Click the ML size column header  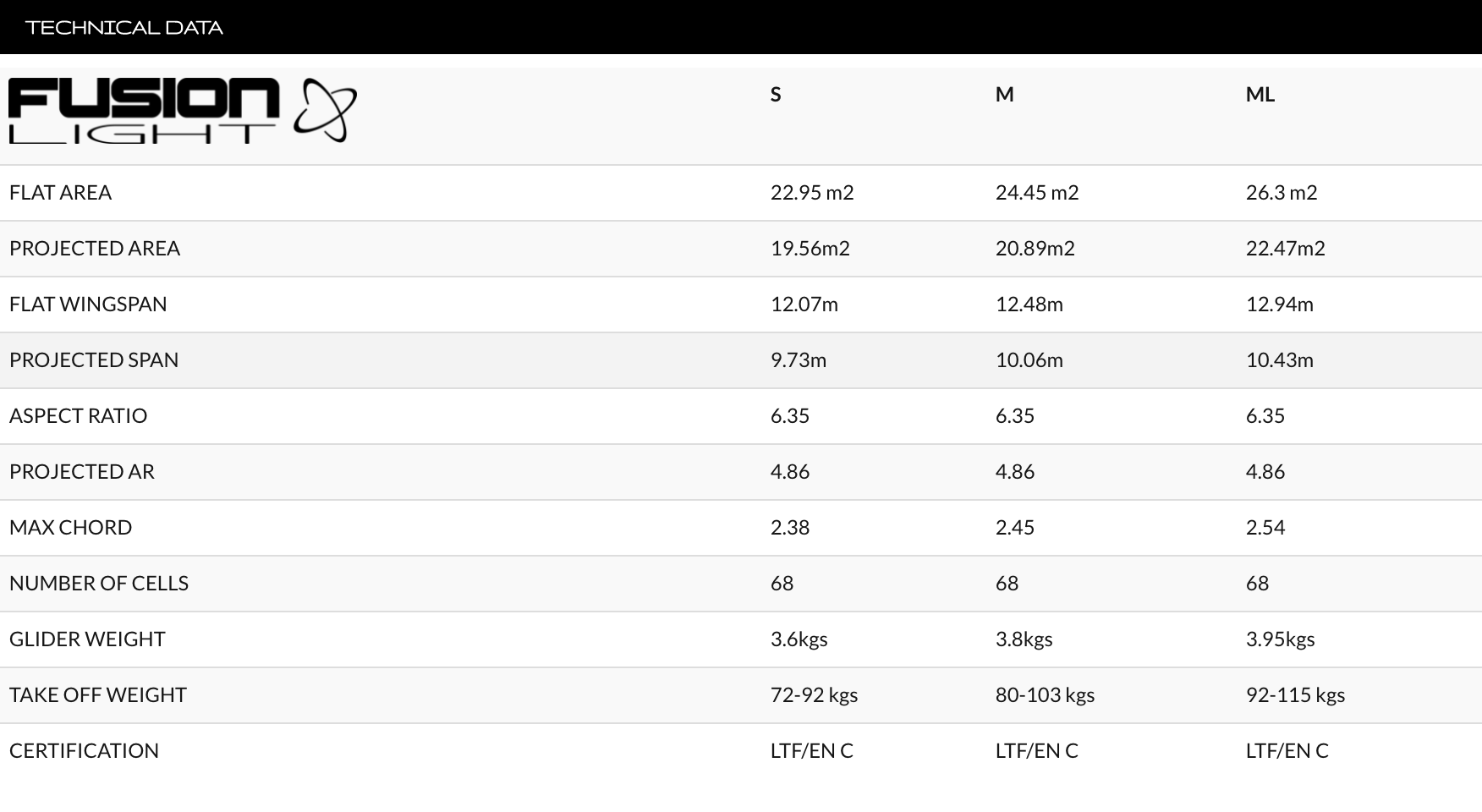tap(1260, 94)
